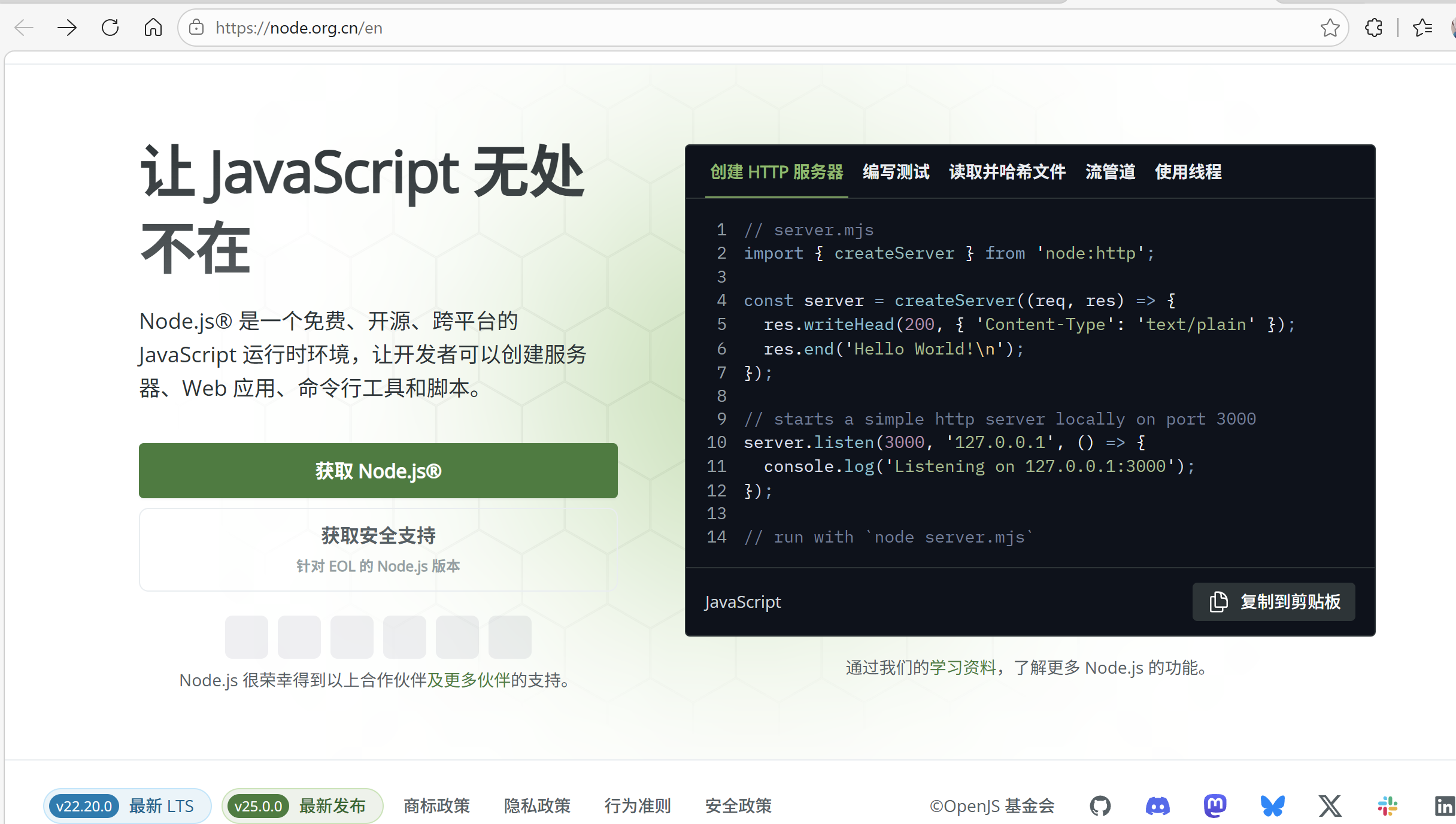The width and height of the screenshot is (1456, 824).
Task: Click the const server = createServer line
Action: (960, 301)
